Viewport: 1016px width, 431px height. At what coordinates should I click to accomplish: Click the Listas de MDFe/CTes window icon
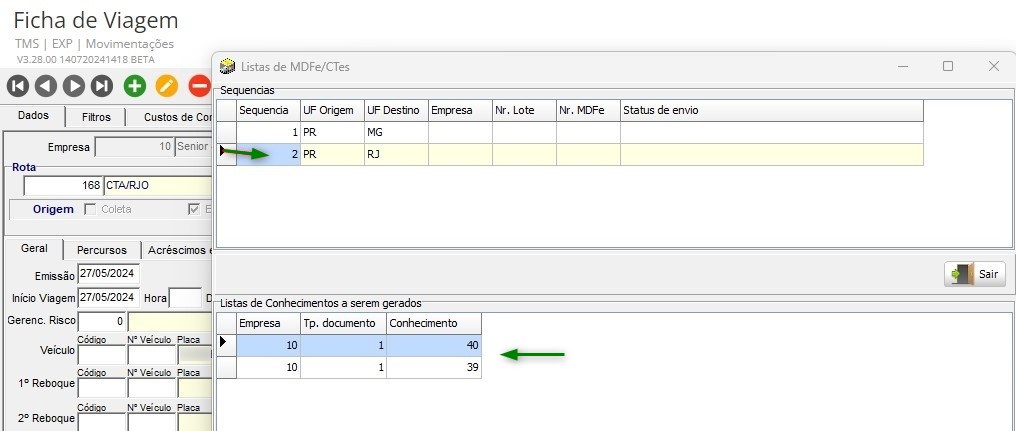point(227,66)
